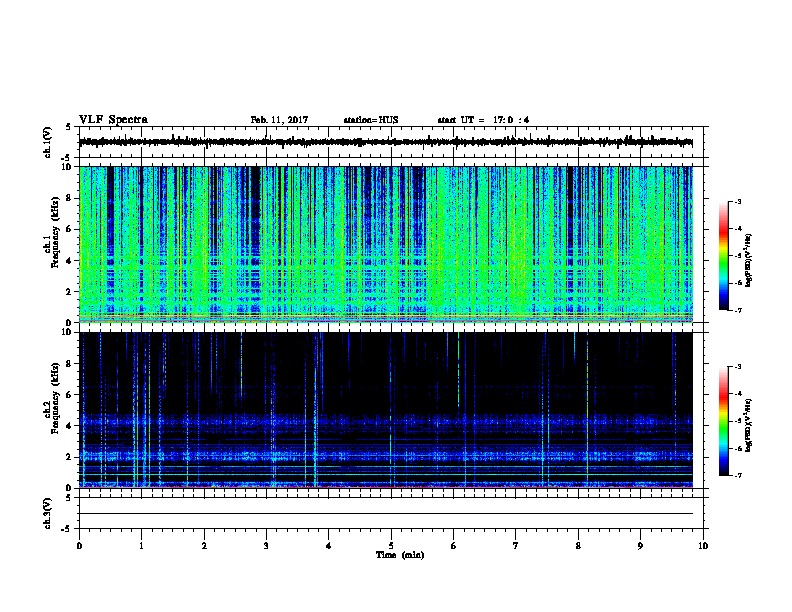The width and height of the screenshot is (792, 612).
Task: Click the ch.1 green spectrogram panel
Action: pyautogui.click(x=386, y=244)
